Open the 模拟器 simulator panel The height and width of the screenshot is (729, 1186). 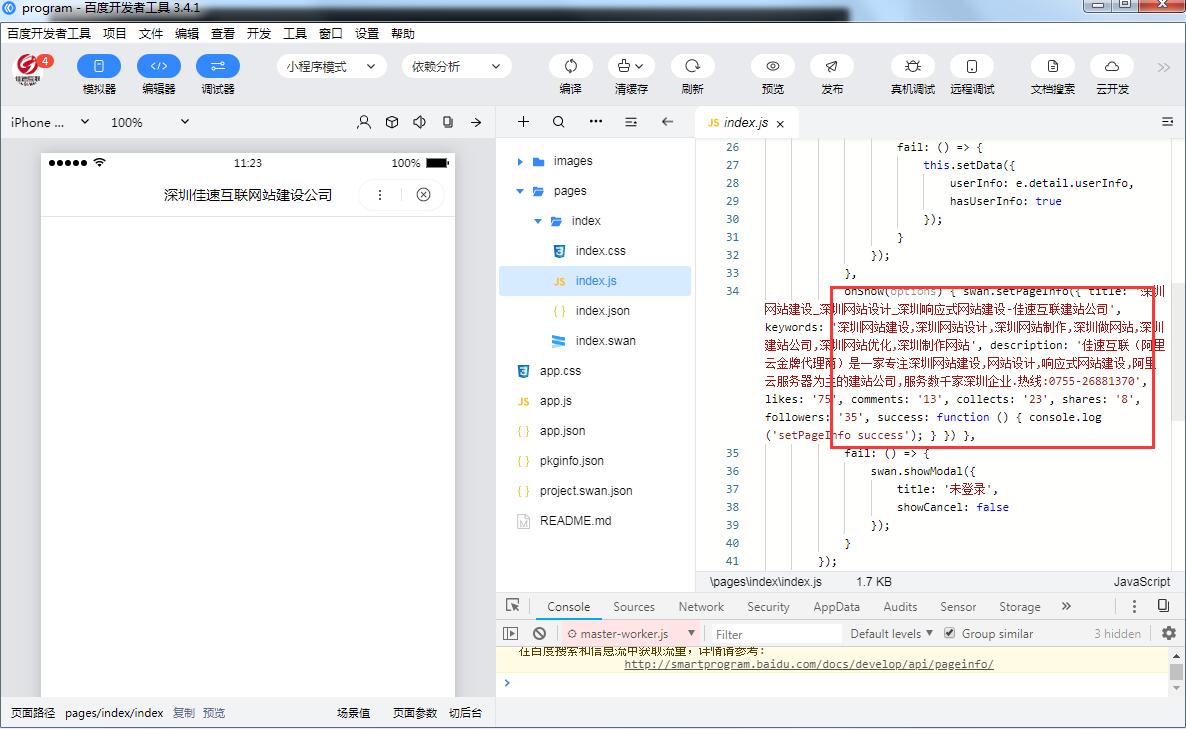tap(99, 67)
